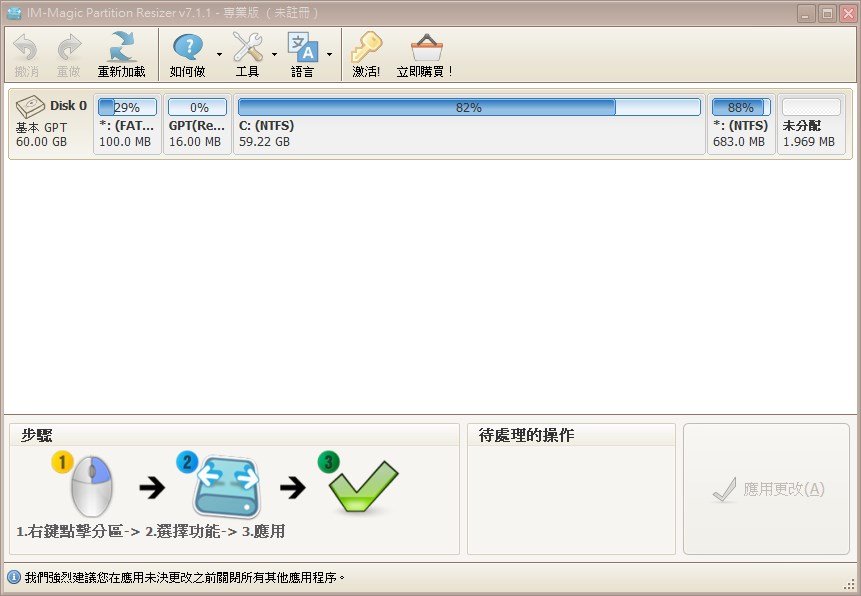Click the 0% usage bar
Viewport: 861px width, 596px height.
pyautogui.click(x=197, y=107)
